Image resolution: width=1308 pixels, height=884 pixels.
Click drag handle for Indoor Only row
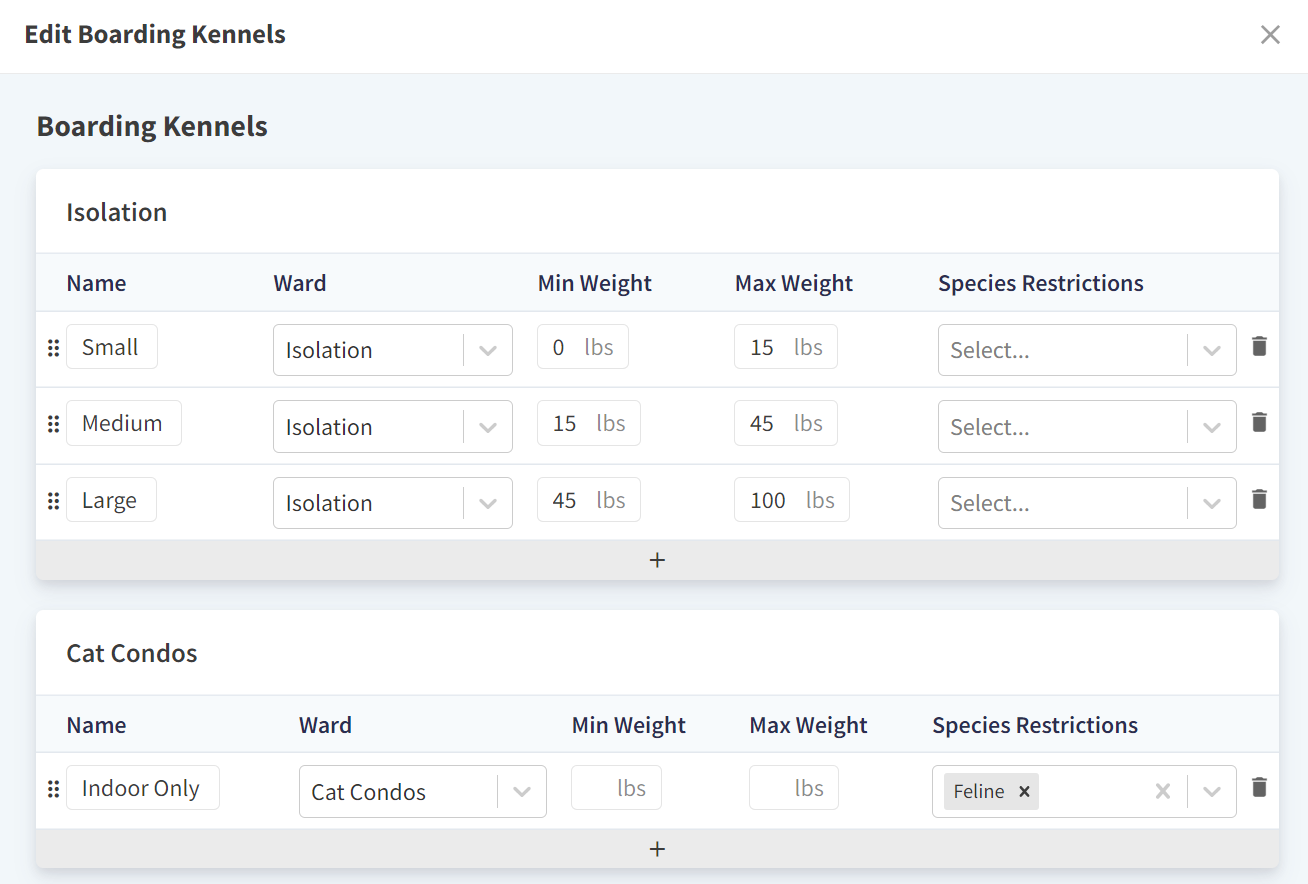[x=54, y=789]
